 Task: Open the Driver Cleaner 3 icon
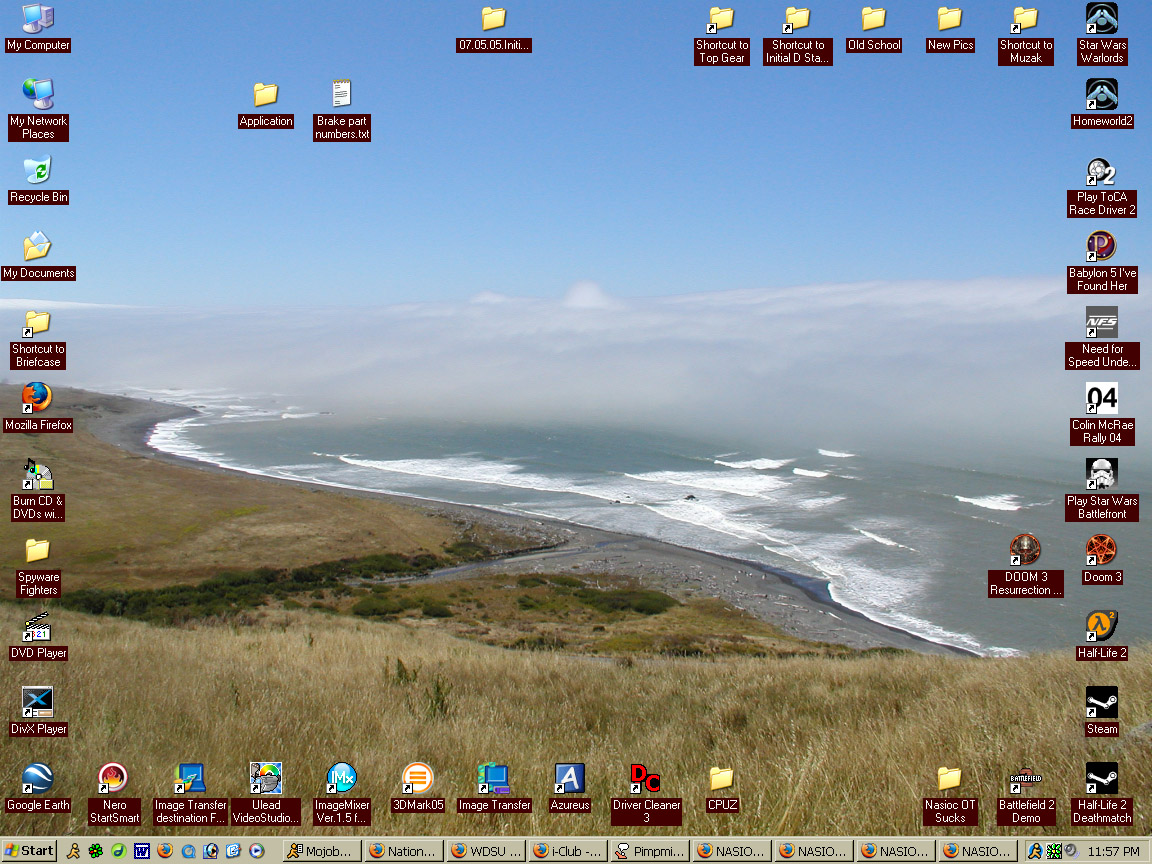coord(645,779)
